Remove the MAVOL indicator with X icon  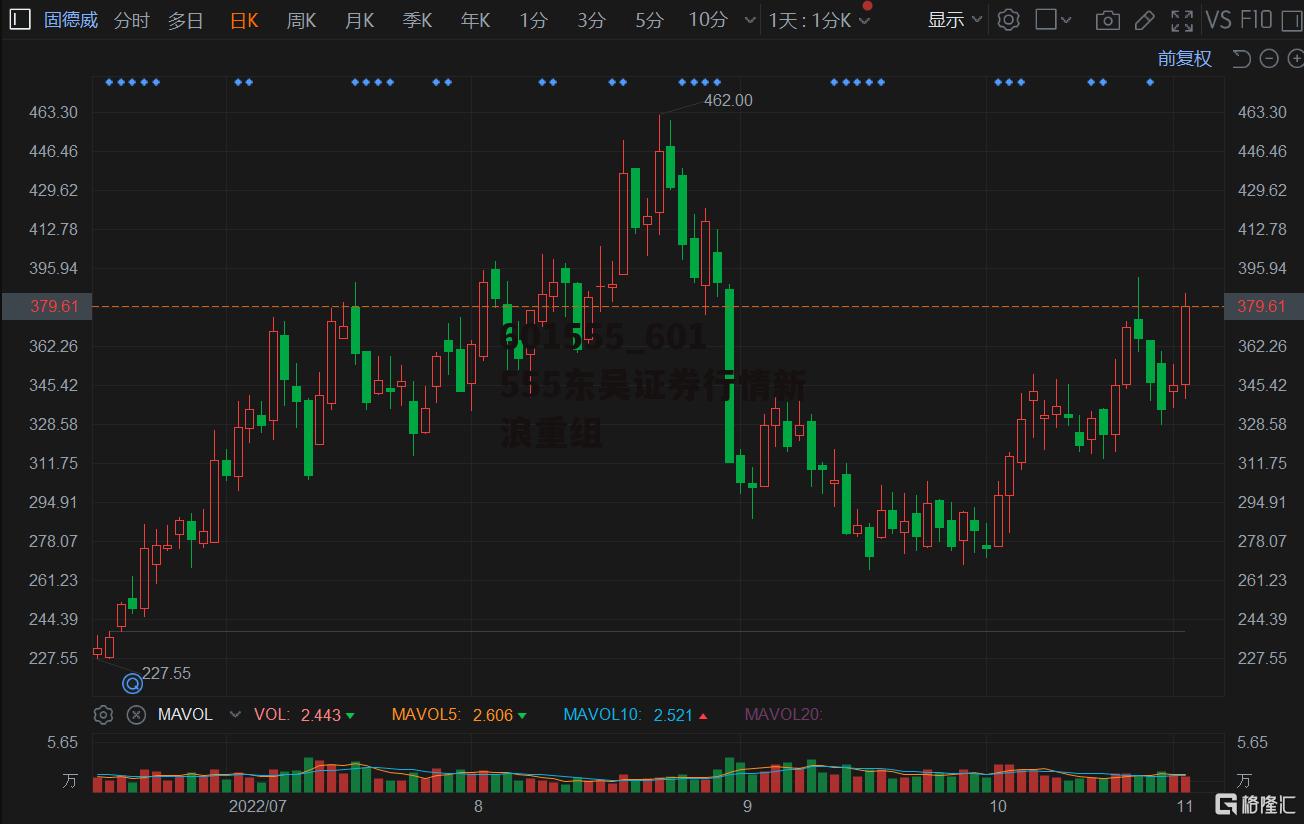click(136, 714)
